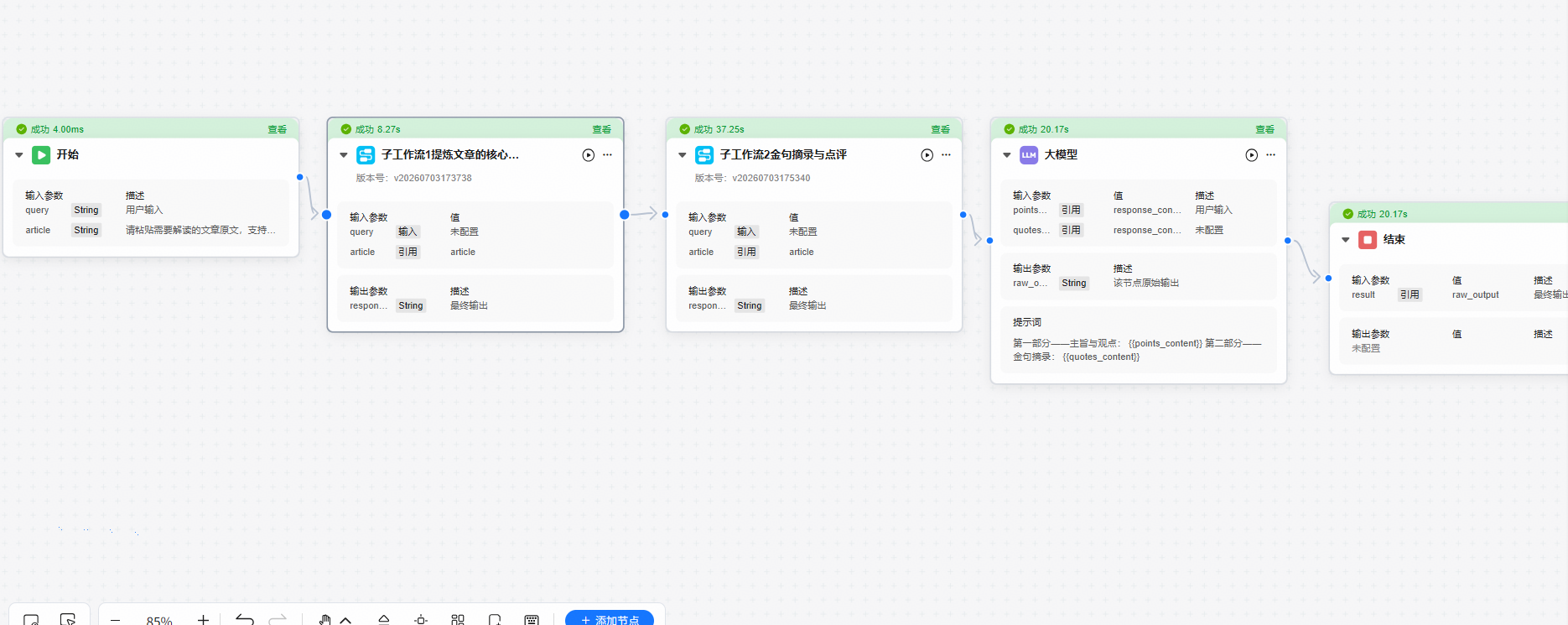Click version text v20260703173738
Screen dimensions: 1568x625
pyautogui.click(x=433, y=178)
